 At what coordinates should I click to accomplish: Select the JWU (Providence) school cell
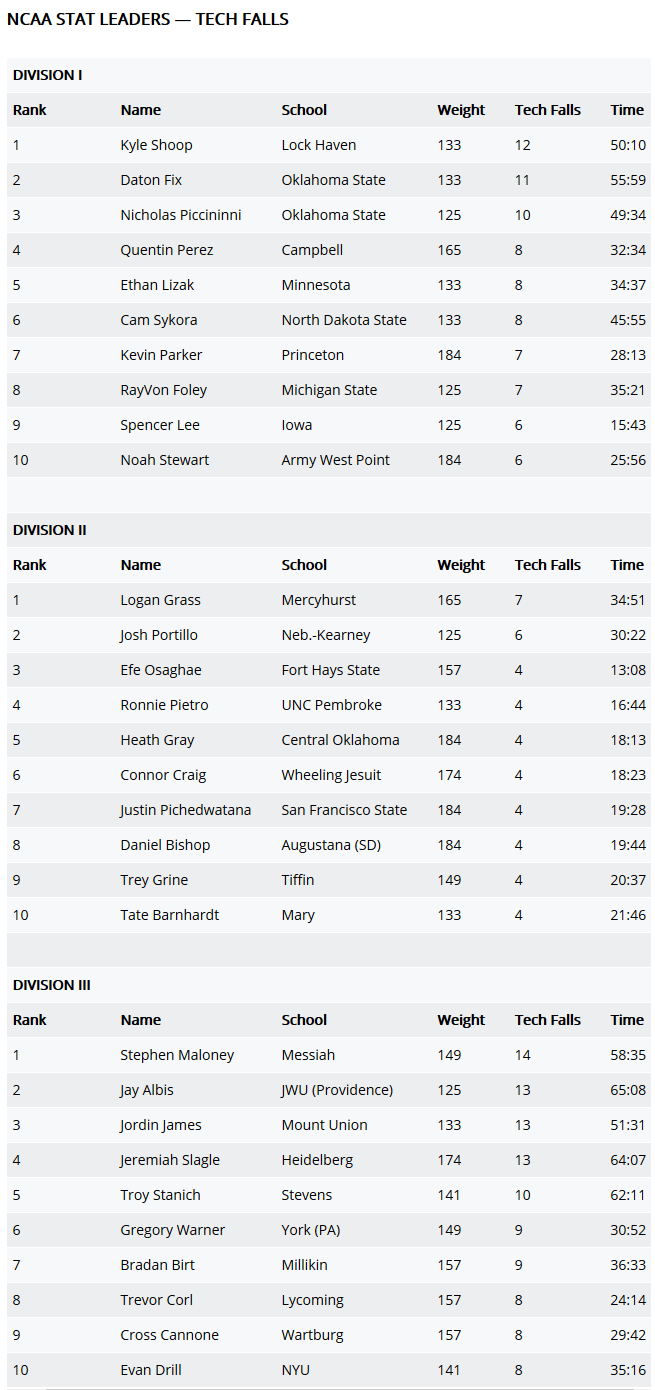(x=337, y=1090)
